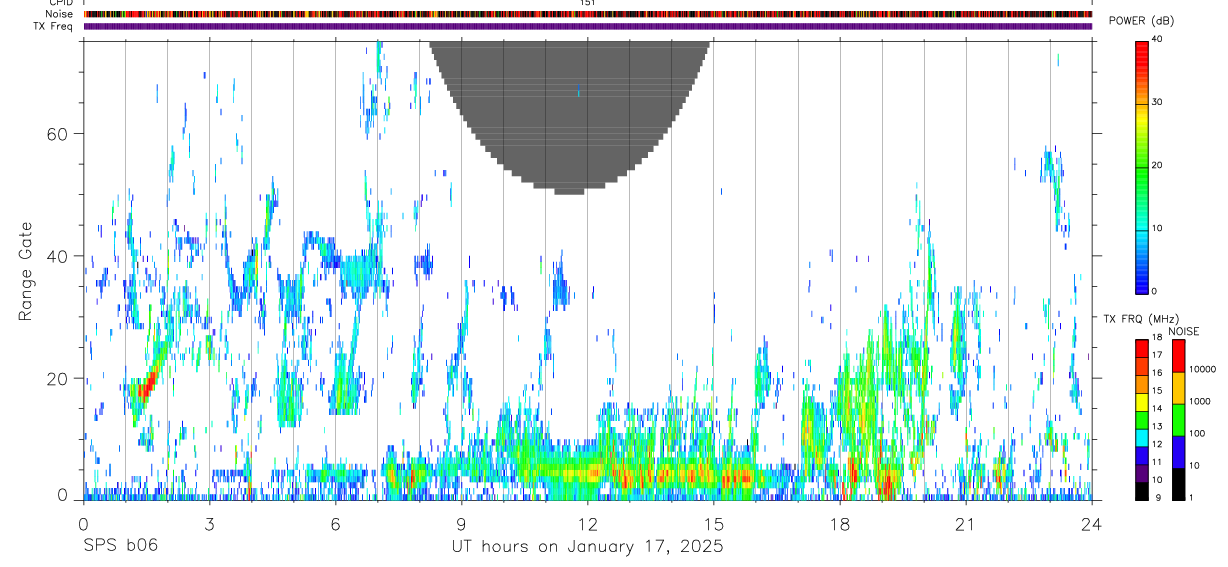Click the isolated blue pixel inside gray region
Screen dimensions: 1228x567
click(x=578, y=91)
